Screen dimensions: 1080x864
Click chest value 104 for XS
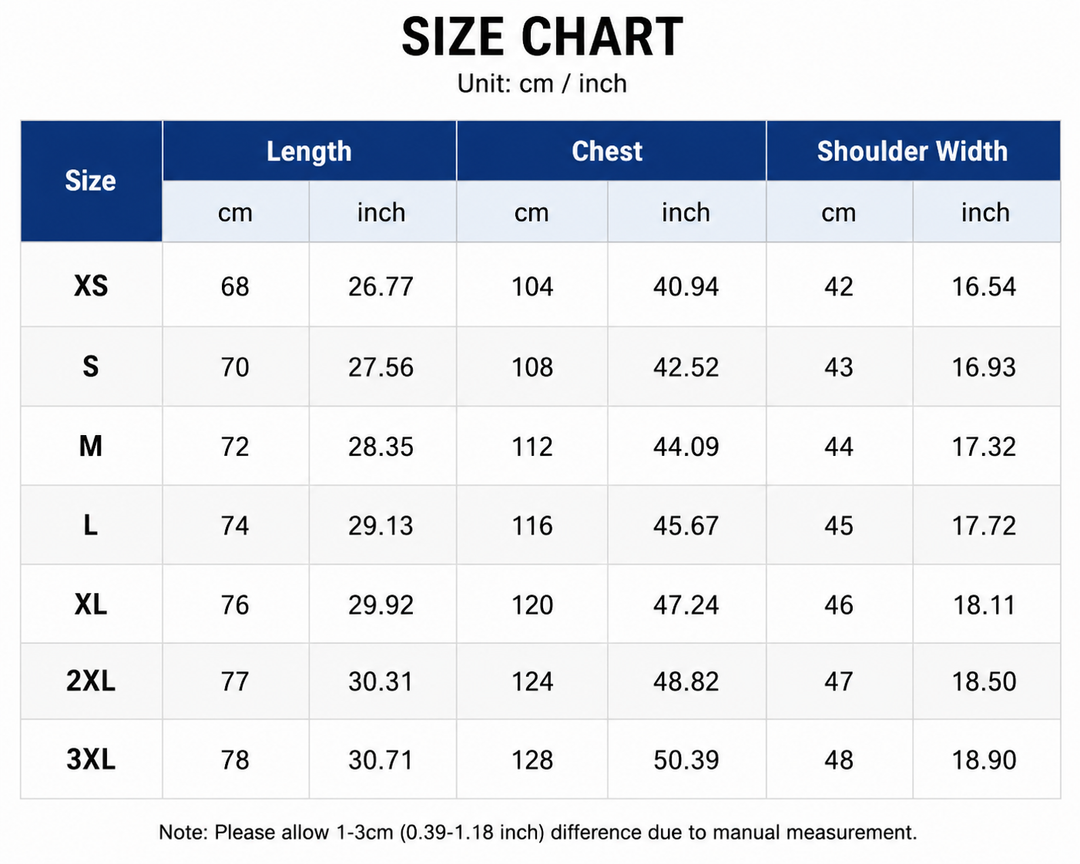(x=532, y=286)
